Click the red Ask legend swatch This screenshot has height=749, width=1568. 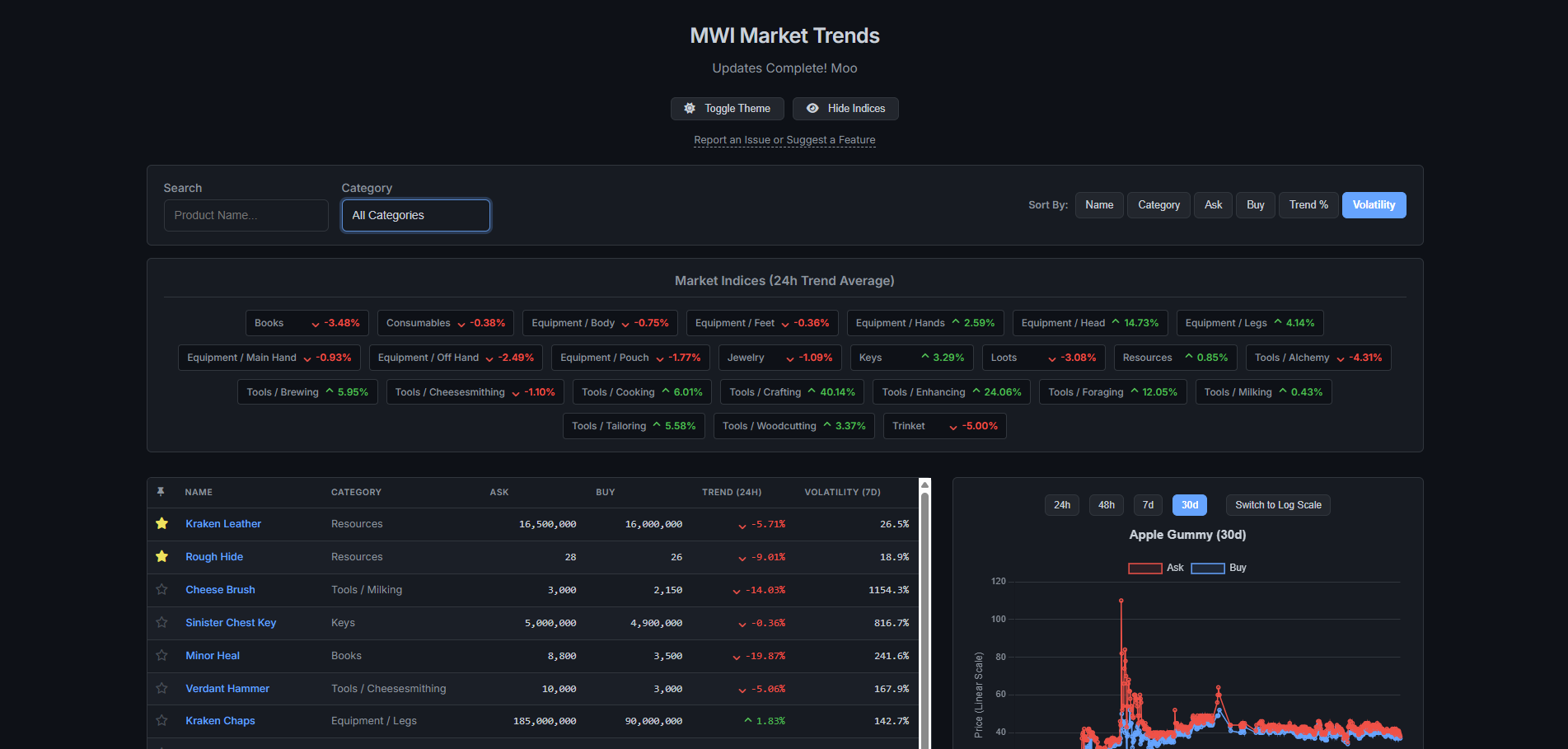pos(1144,569)
